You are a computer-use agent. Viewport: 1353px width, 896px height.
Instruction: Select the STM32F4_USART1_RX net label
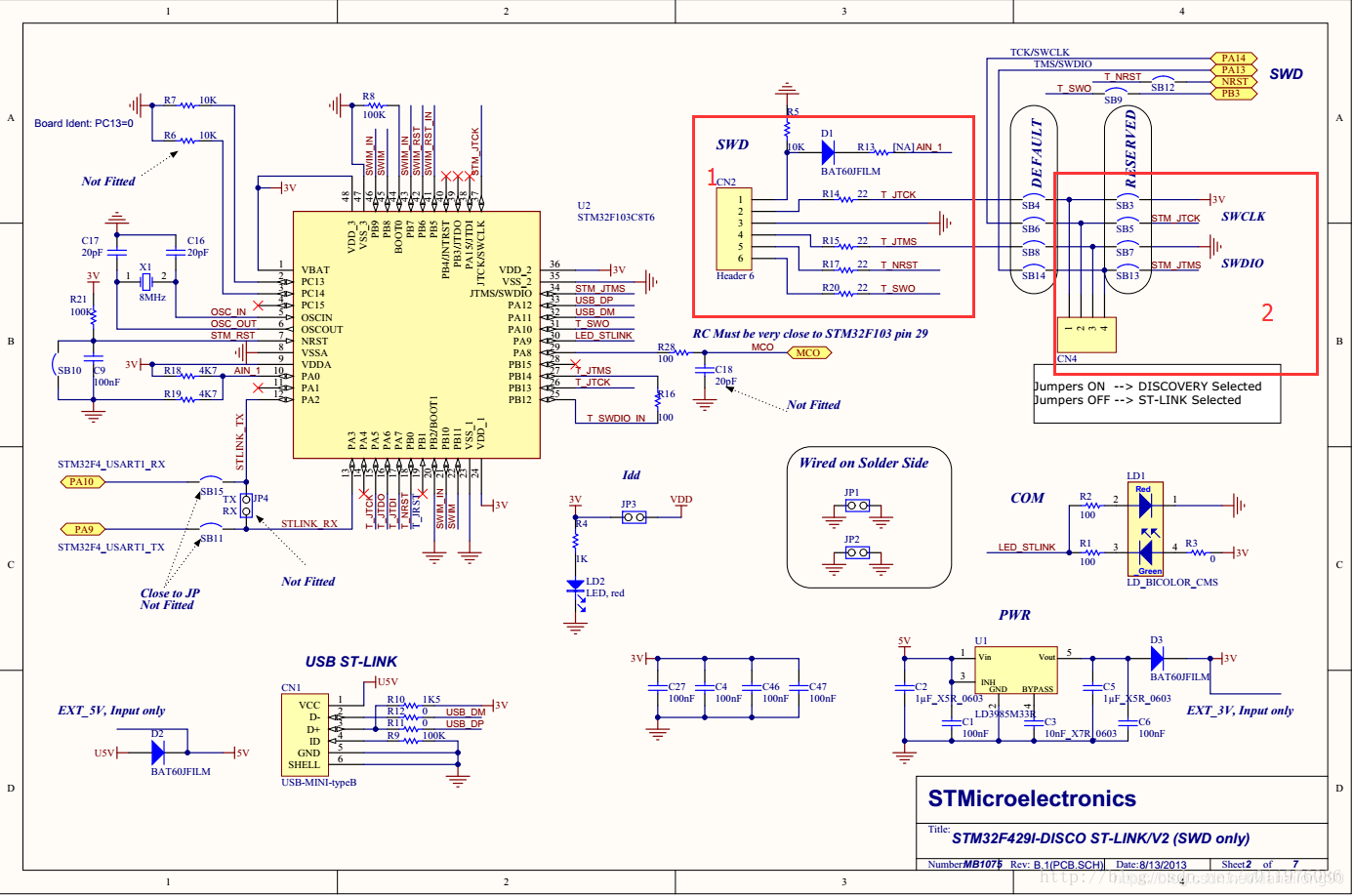111,465
